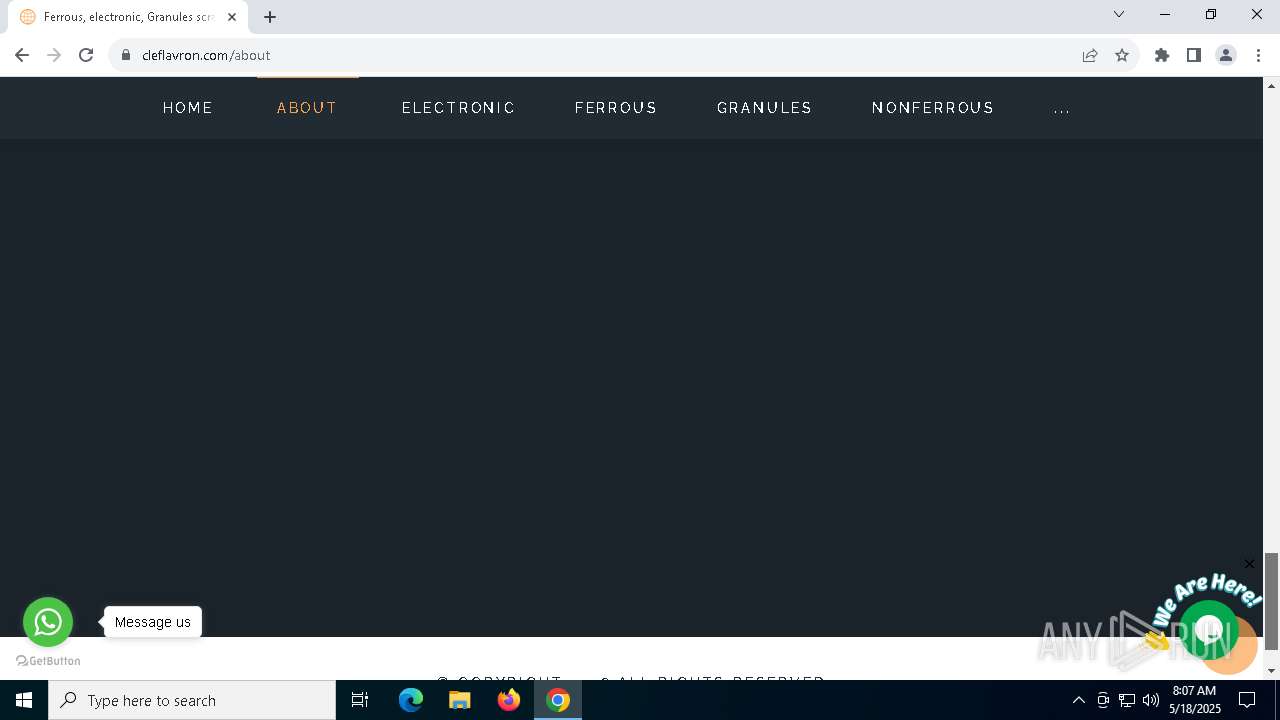This screenshot has height=720, width=1280.
Task: Select the NONFERROUS navigation link
Action: point(933,108)
